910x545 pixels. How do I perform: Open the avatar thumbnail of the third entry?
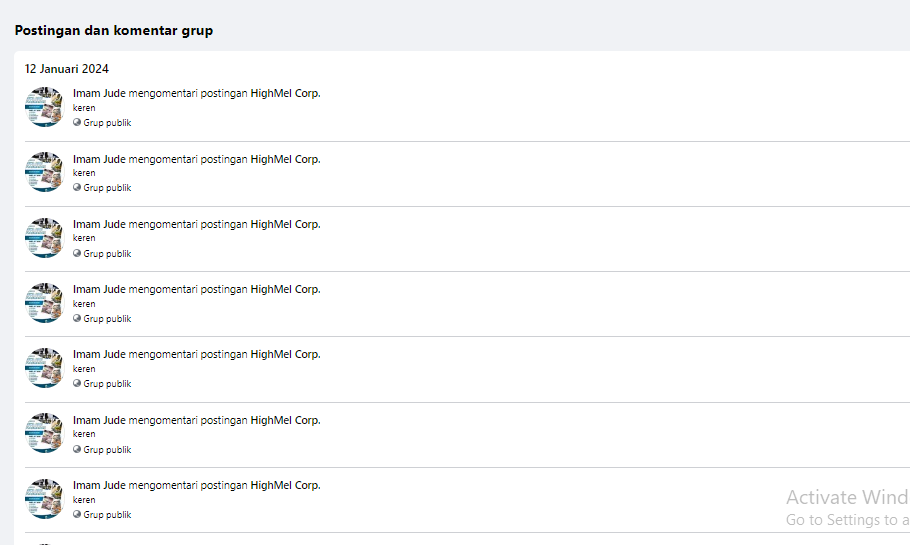coord(44,238)
